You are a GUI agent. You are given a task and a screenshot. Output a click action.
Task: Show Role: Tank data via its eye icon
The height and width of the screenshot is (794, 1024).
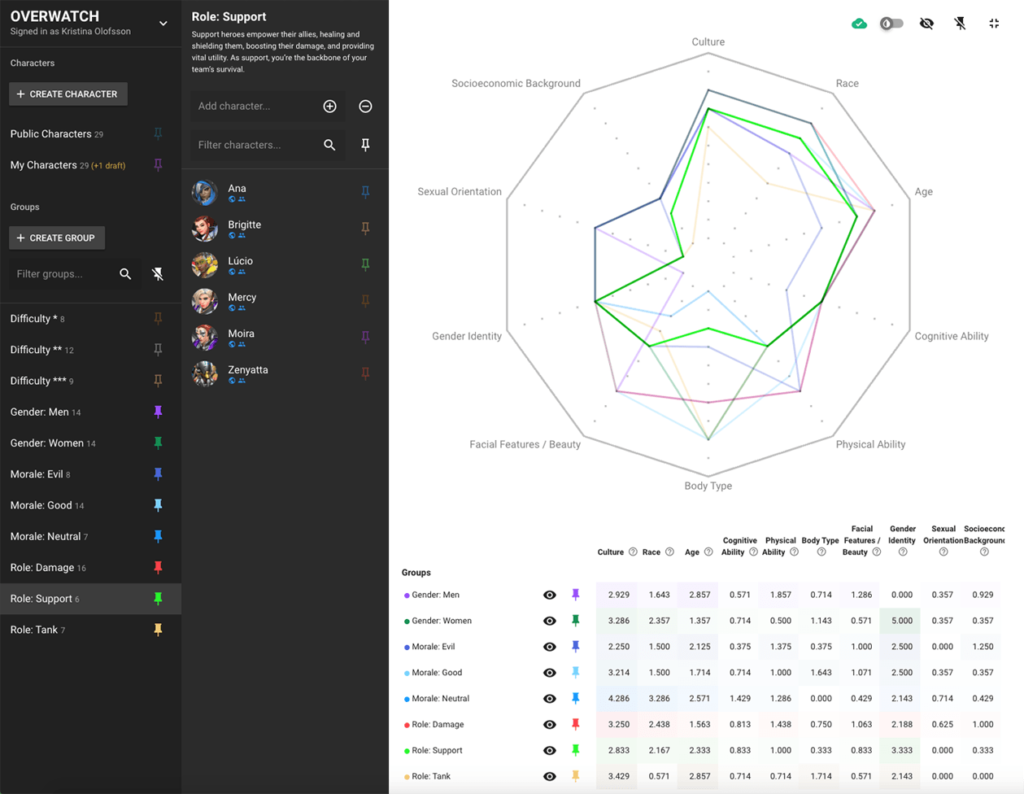pyautogui.click(x=549, y=775)
